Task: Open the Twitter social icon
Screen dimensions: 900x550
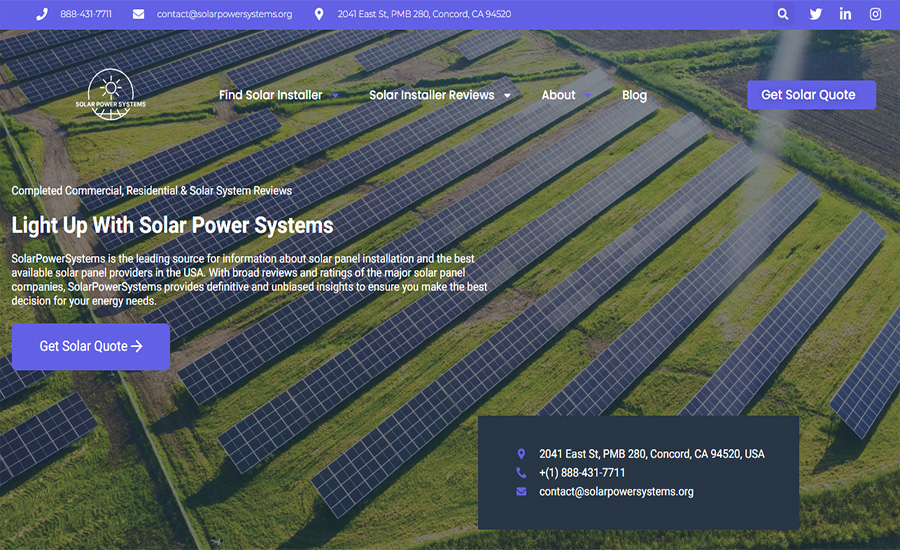Action: tap(815, 14)
